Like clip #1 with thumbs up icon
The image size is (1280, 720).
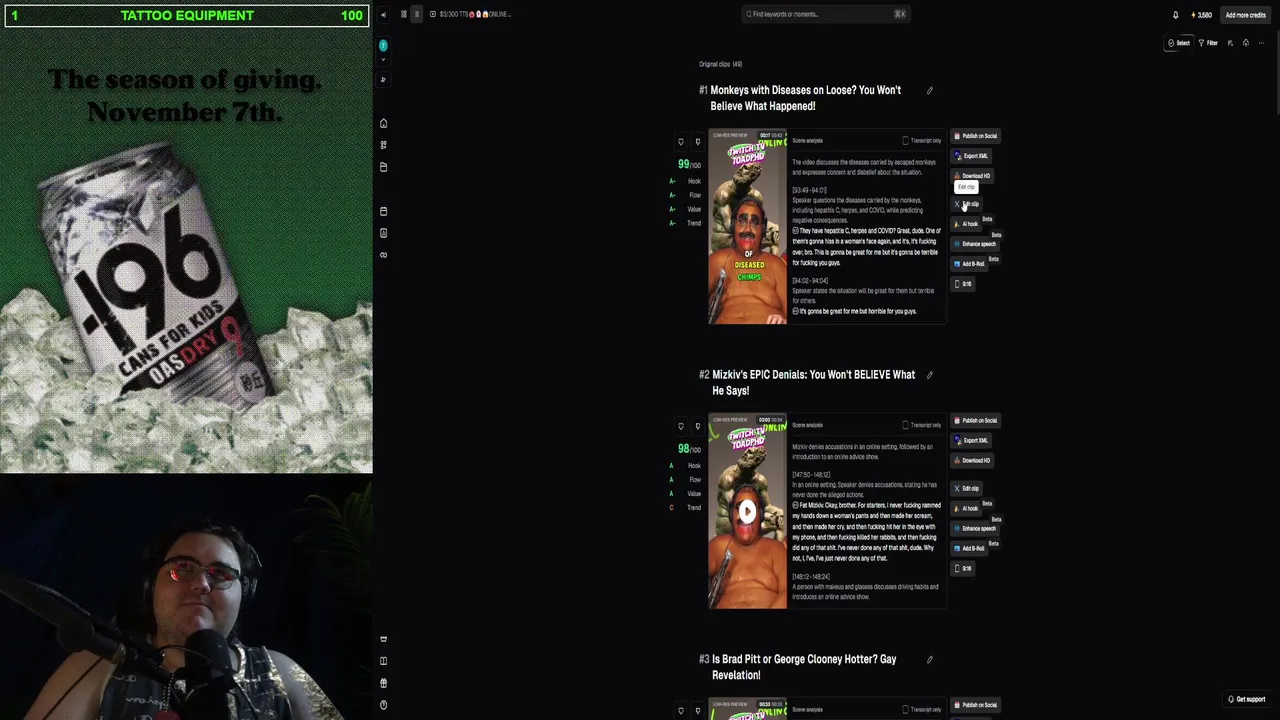681,142
